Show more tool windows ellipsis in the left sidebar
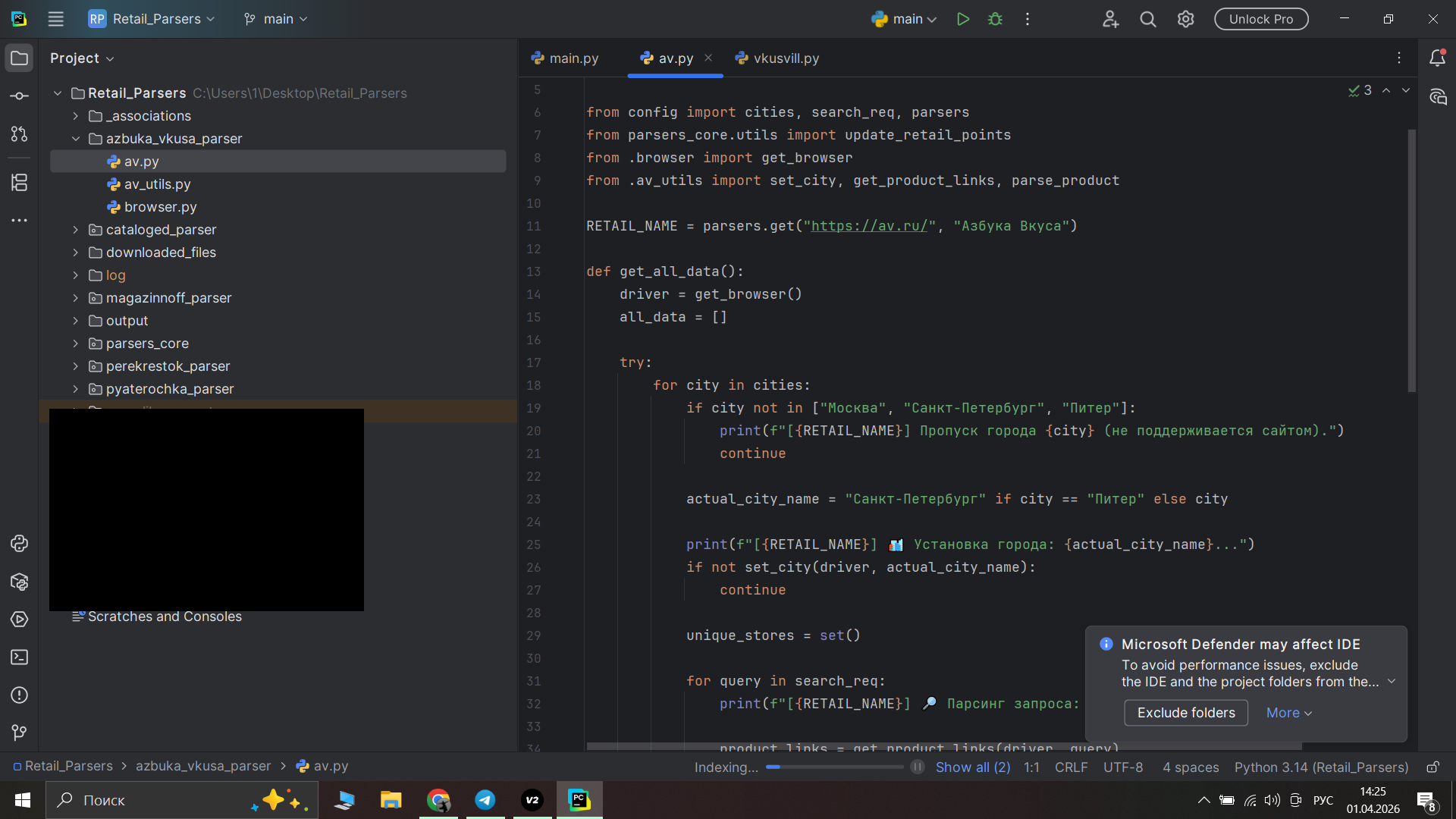Screen dimensions: 1456x819 [x=20, y=221]
